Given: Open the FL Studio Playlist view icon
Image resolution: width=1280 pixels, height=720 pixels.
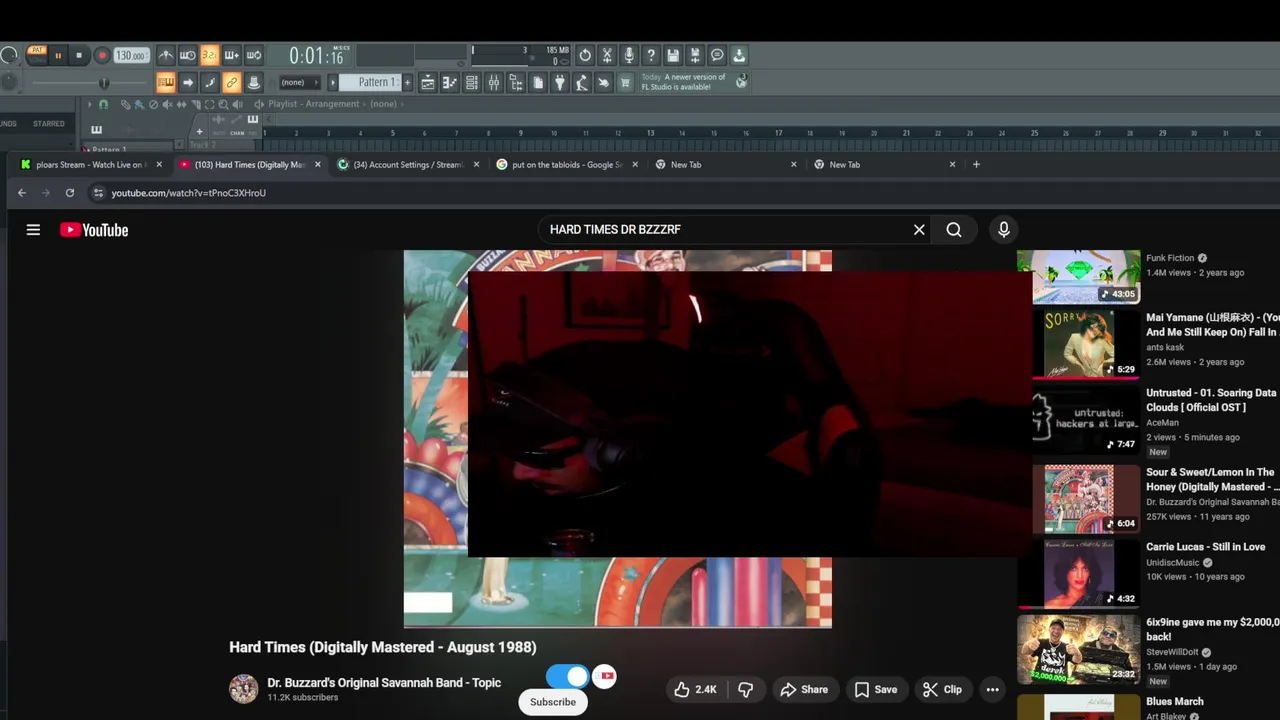Looking at the screenshot, I should tap(428, 83).
